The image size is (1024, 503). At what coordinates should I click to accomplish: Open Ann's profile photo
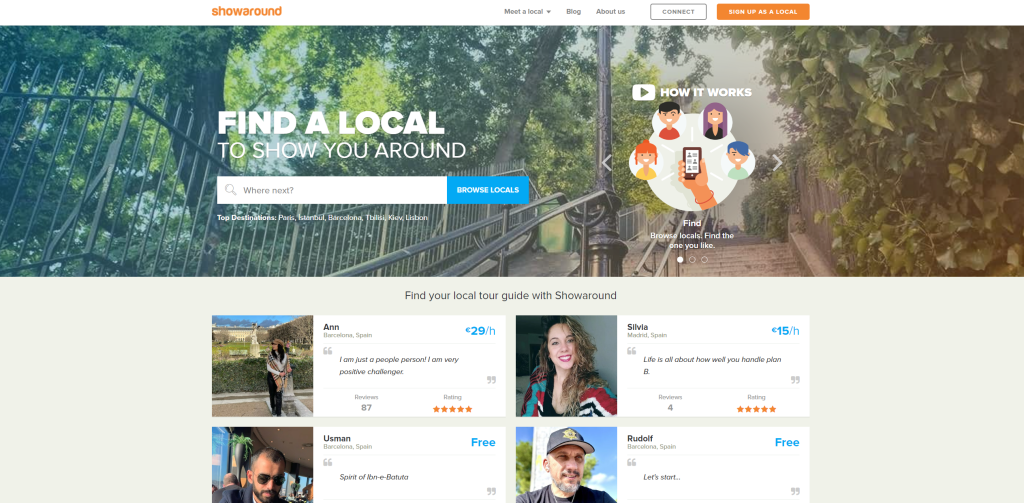263,366
